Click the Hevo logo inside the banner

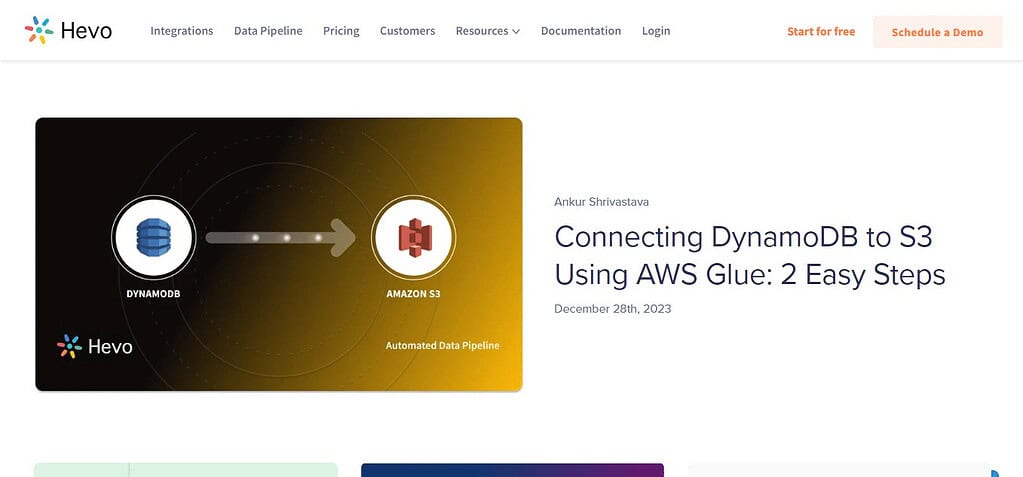95,346
